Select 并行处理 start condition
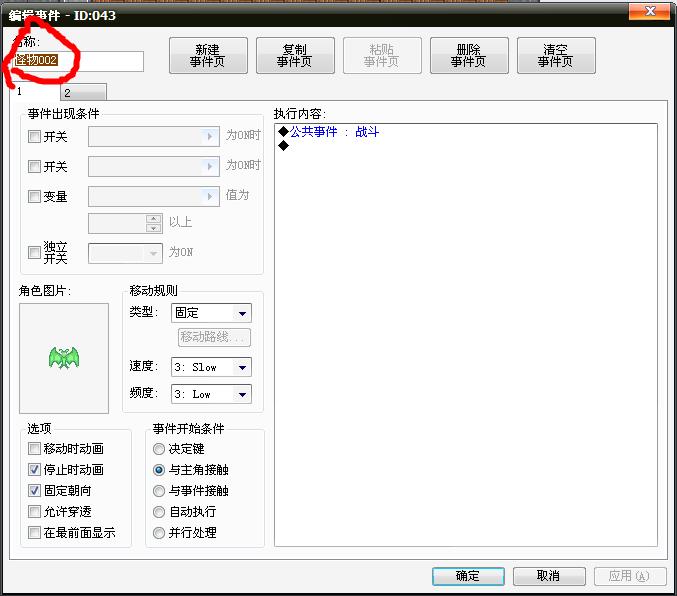This screenshot has height=596, width=677. (159, 533)
